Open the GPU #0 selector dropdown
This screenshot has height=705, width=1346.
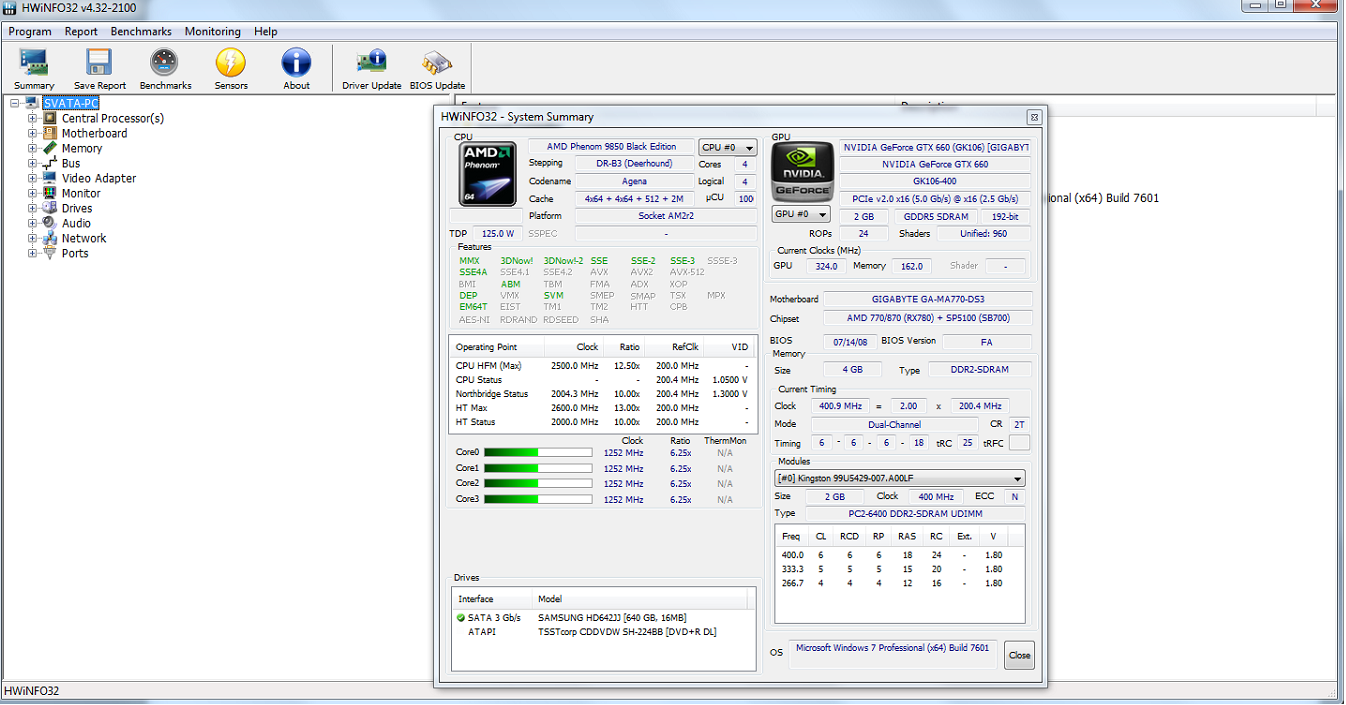click(801, 215)
